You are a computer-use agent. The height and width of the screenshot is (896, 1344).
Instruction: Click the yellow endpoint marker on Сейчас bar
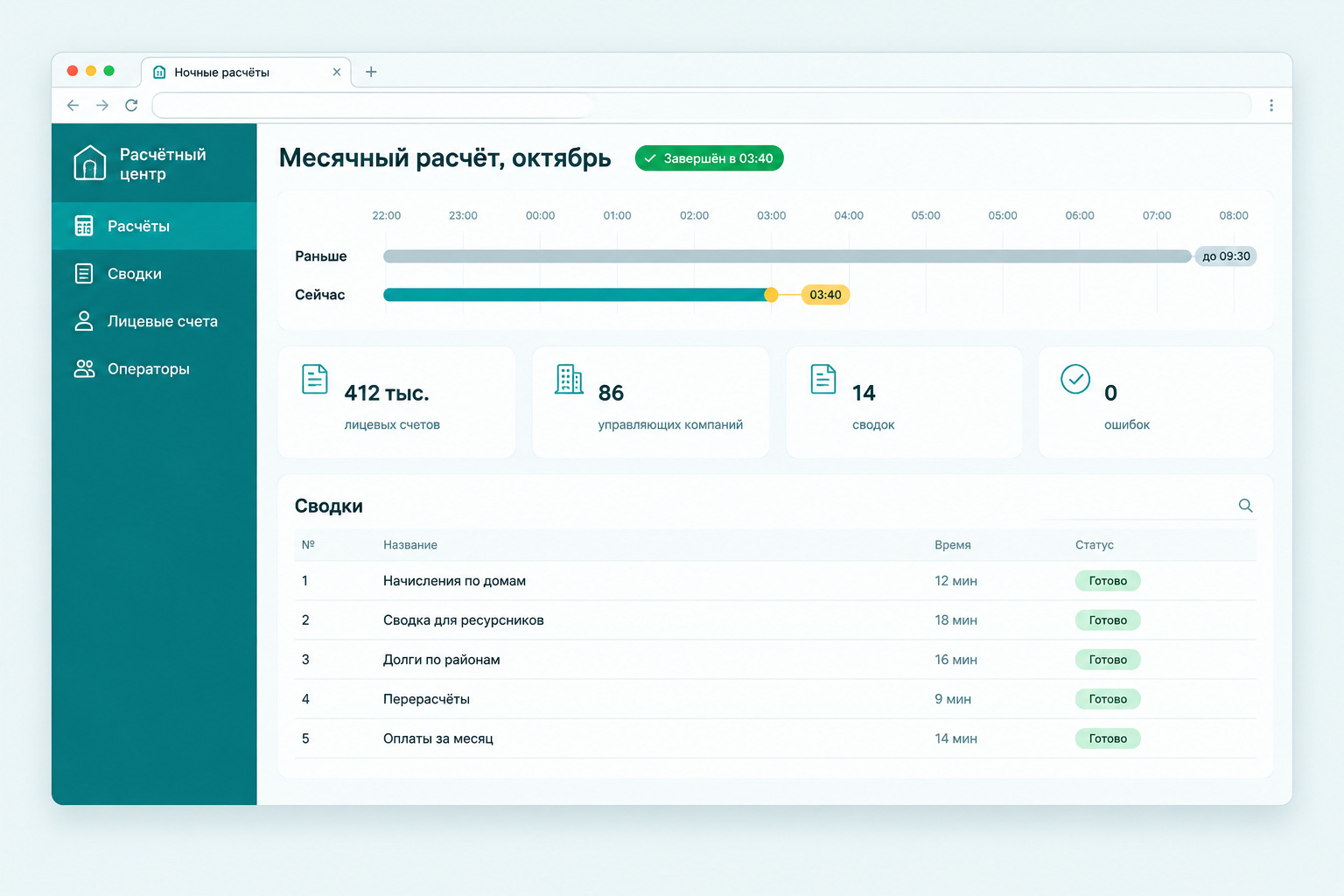[771, 295]
